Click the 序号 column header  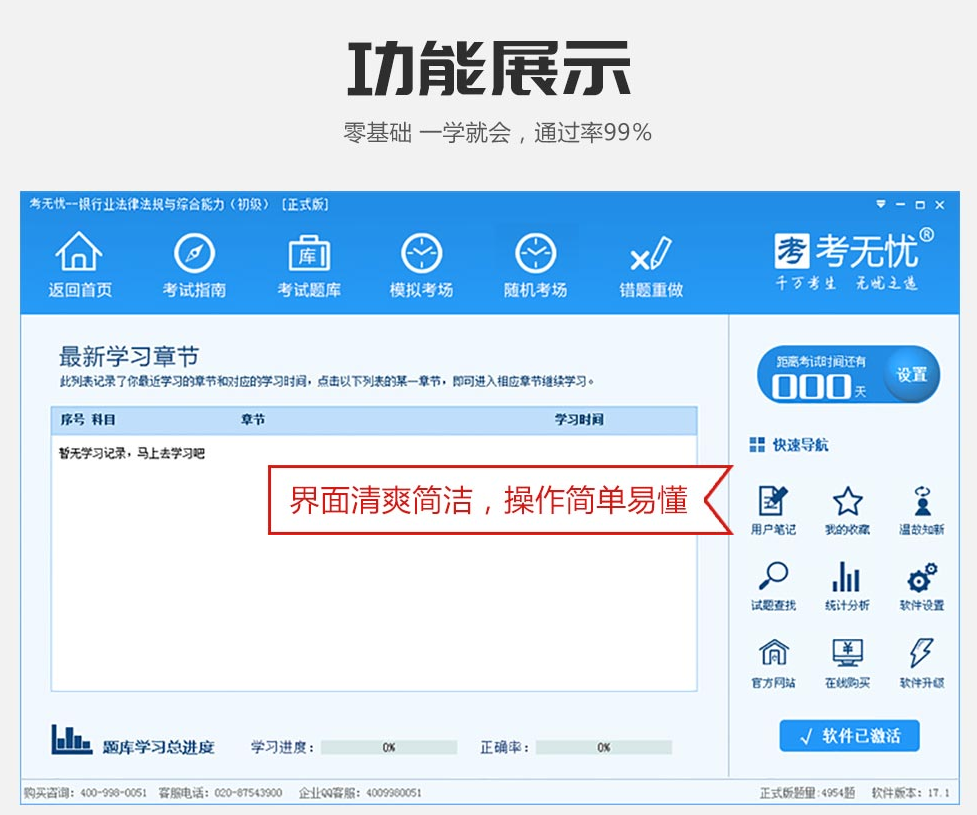coord(72,419)
